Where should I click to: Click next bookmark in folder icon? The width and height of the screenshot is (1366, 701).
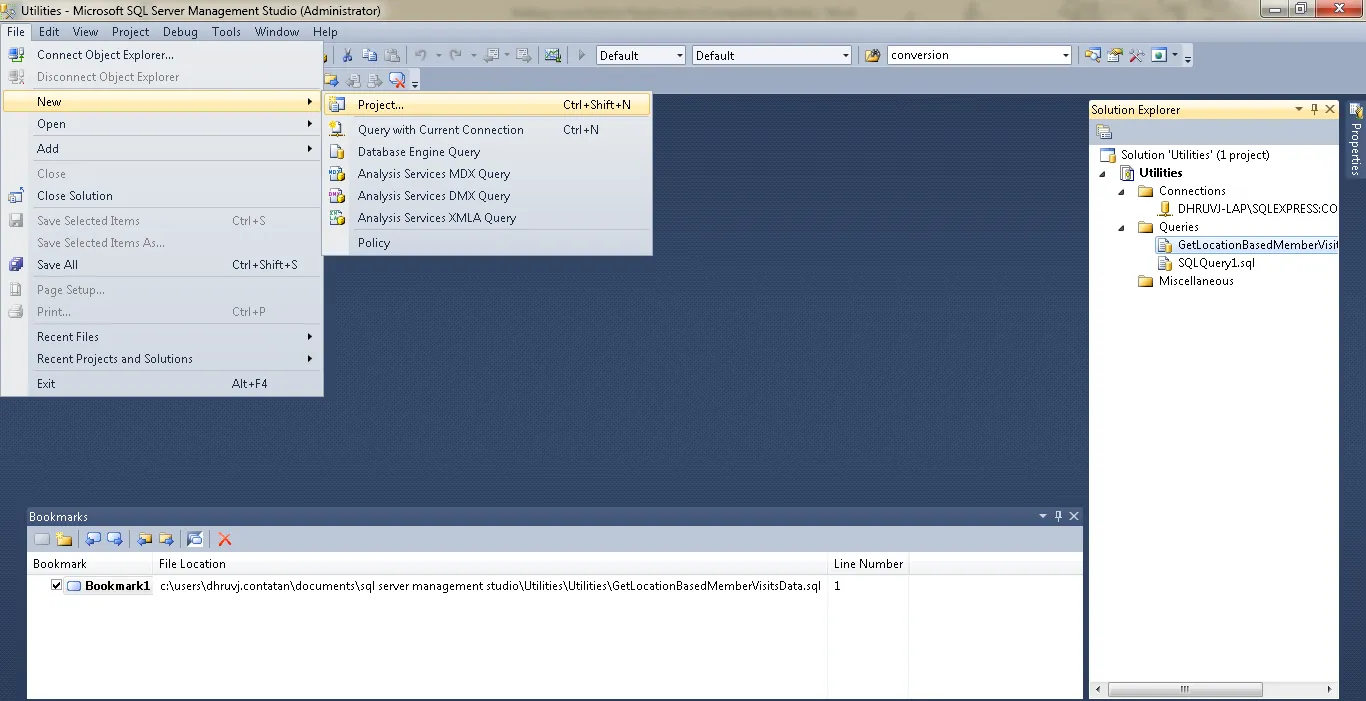(167, 539)
